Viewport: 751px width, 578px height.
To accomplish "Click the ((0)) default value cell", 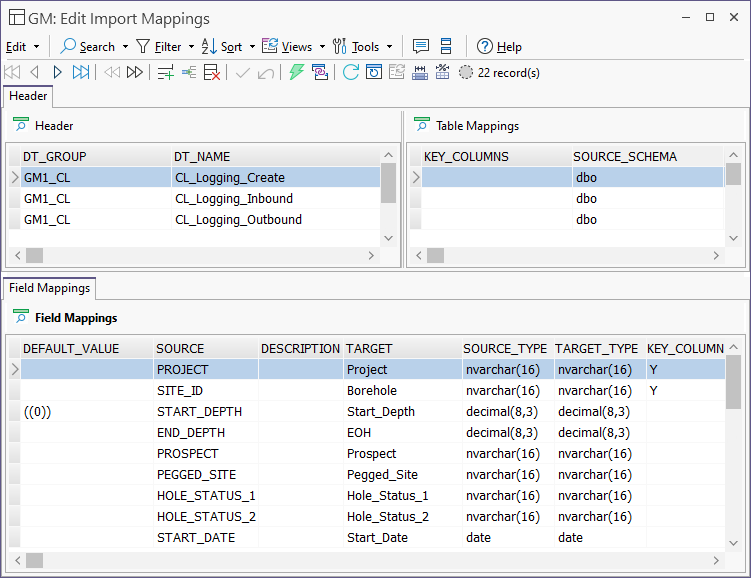I will [x=87, y=412].
